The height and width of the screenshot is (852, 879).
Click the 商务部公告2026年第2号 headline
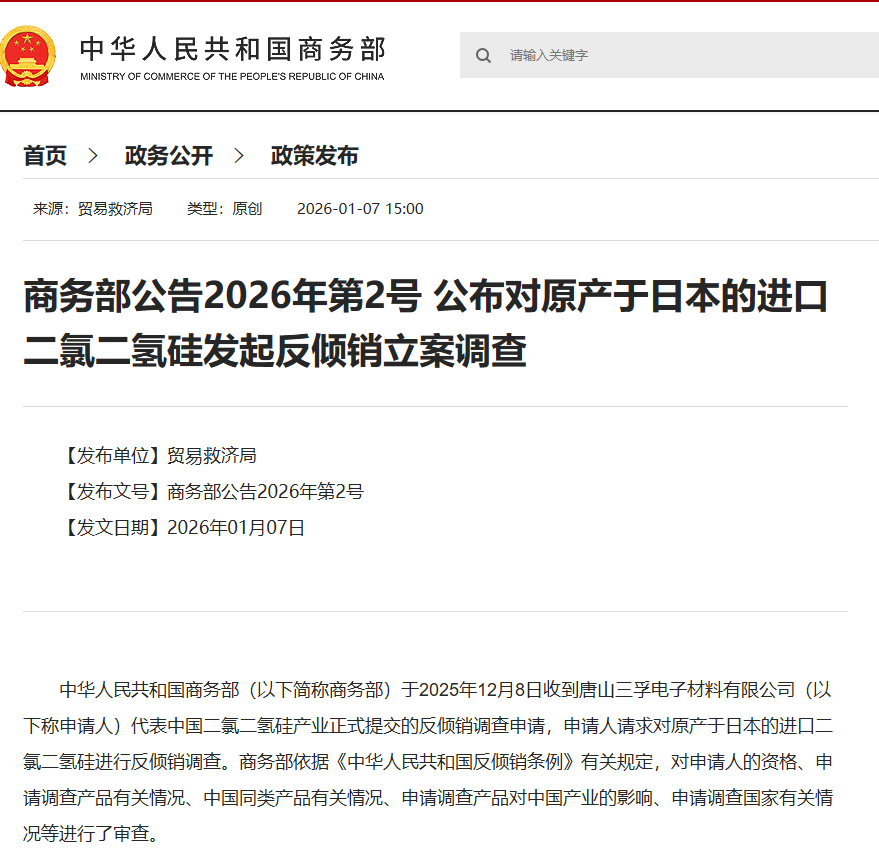pos(426,323)
